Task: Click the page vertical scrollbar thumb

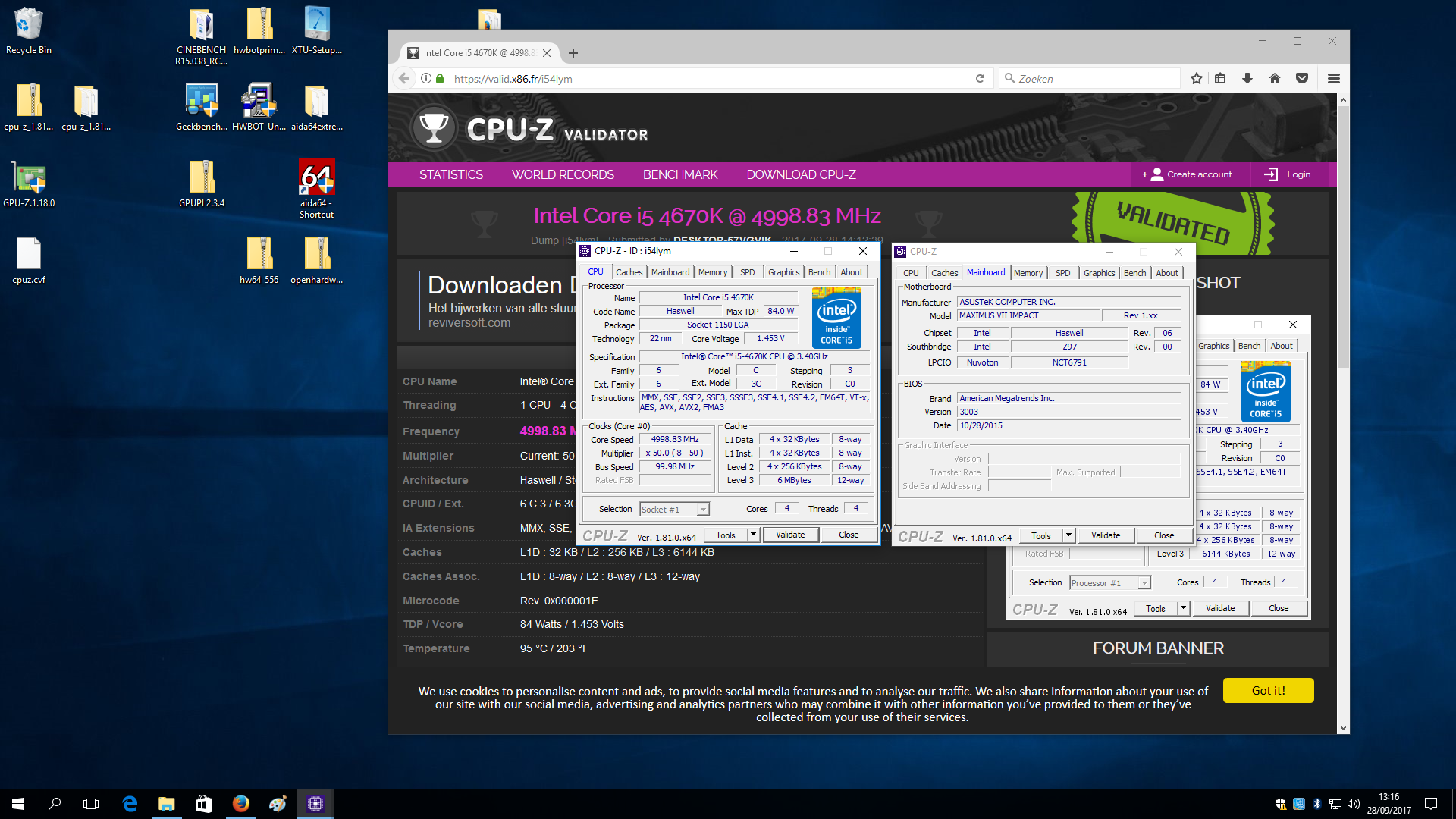Action: pos(1343,237)
